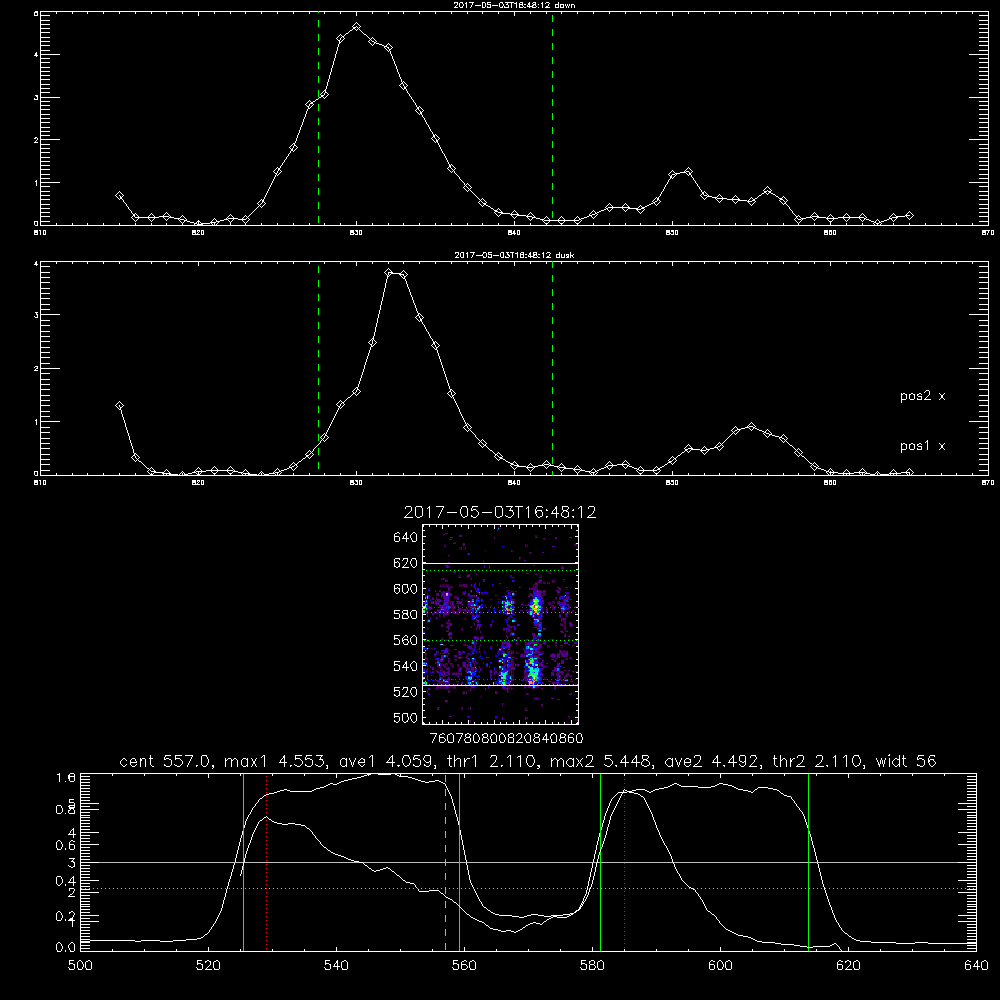1000x1000 pixels.
Task: Click the '560' label on image y-axis
Action: [x=406, y=640]
